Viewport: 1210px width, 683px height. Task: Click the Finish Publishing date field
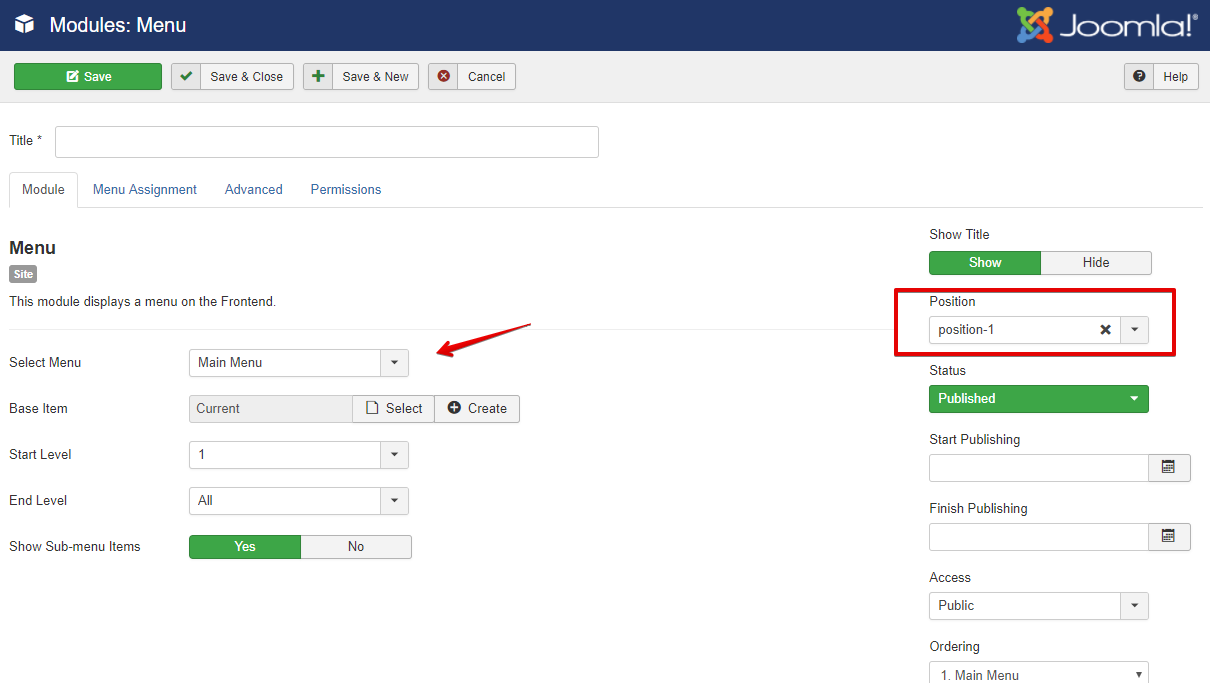[1039, 537]
